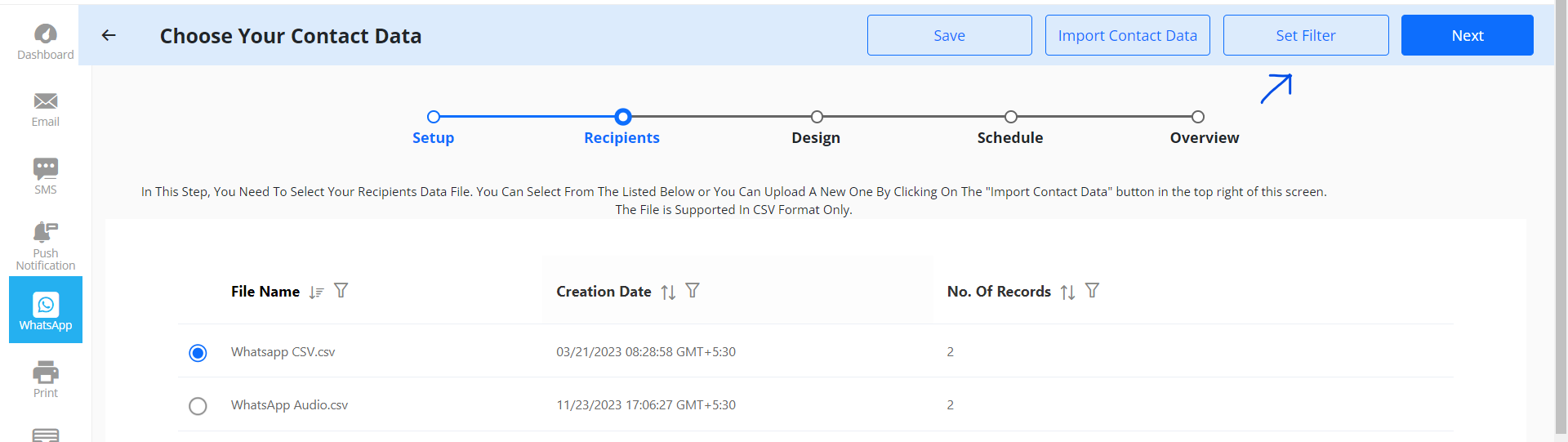Viewport: 1568px width, 442px height.
Task: Proceed with the Next button
Action: 1468,35
